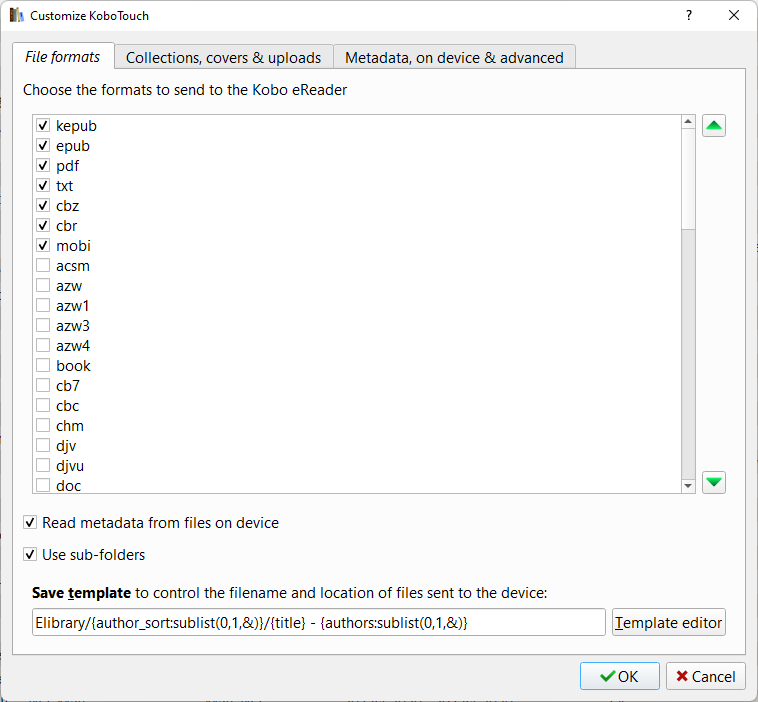Cancel the KoboTouch customization dialog
758x702 pixels.
pyautogui.click(x=705, y=676)
